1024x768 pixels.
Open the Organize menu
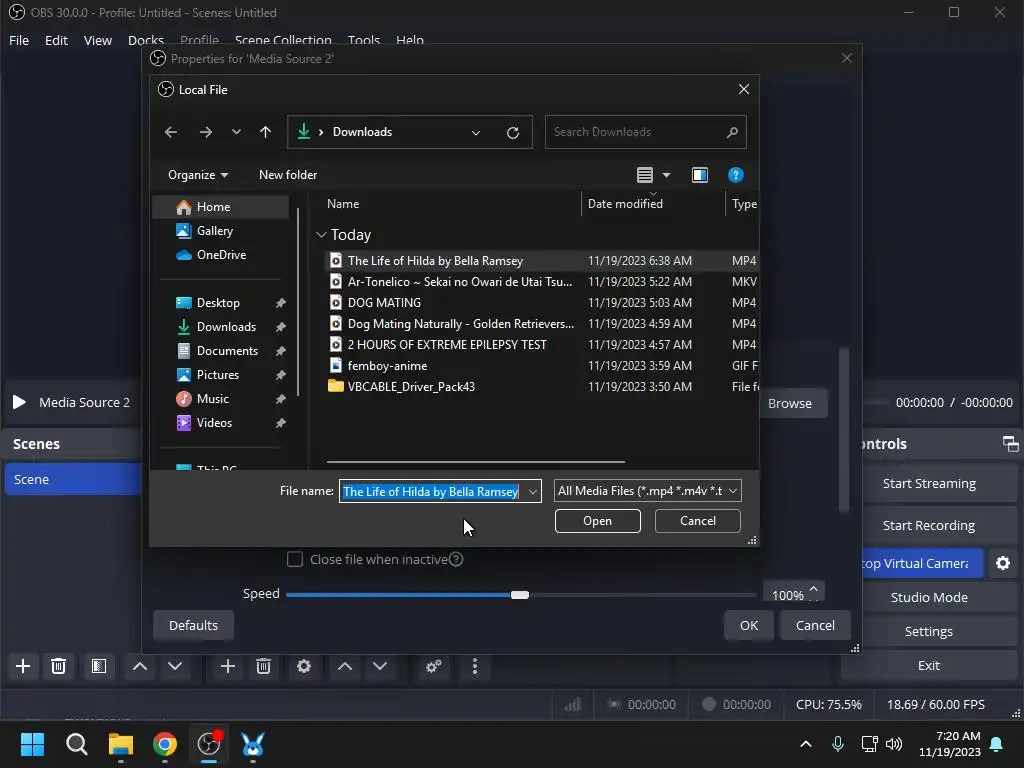(198, 175)
